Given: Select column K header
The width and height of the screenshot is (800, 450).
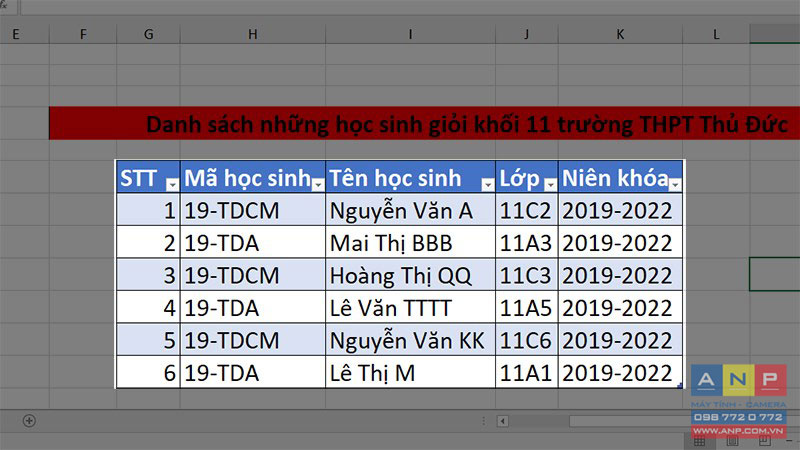Looking at the screenshot, I should pyautogui.click(x=620, y=34).
